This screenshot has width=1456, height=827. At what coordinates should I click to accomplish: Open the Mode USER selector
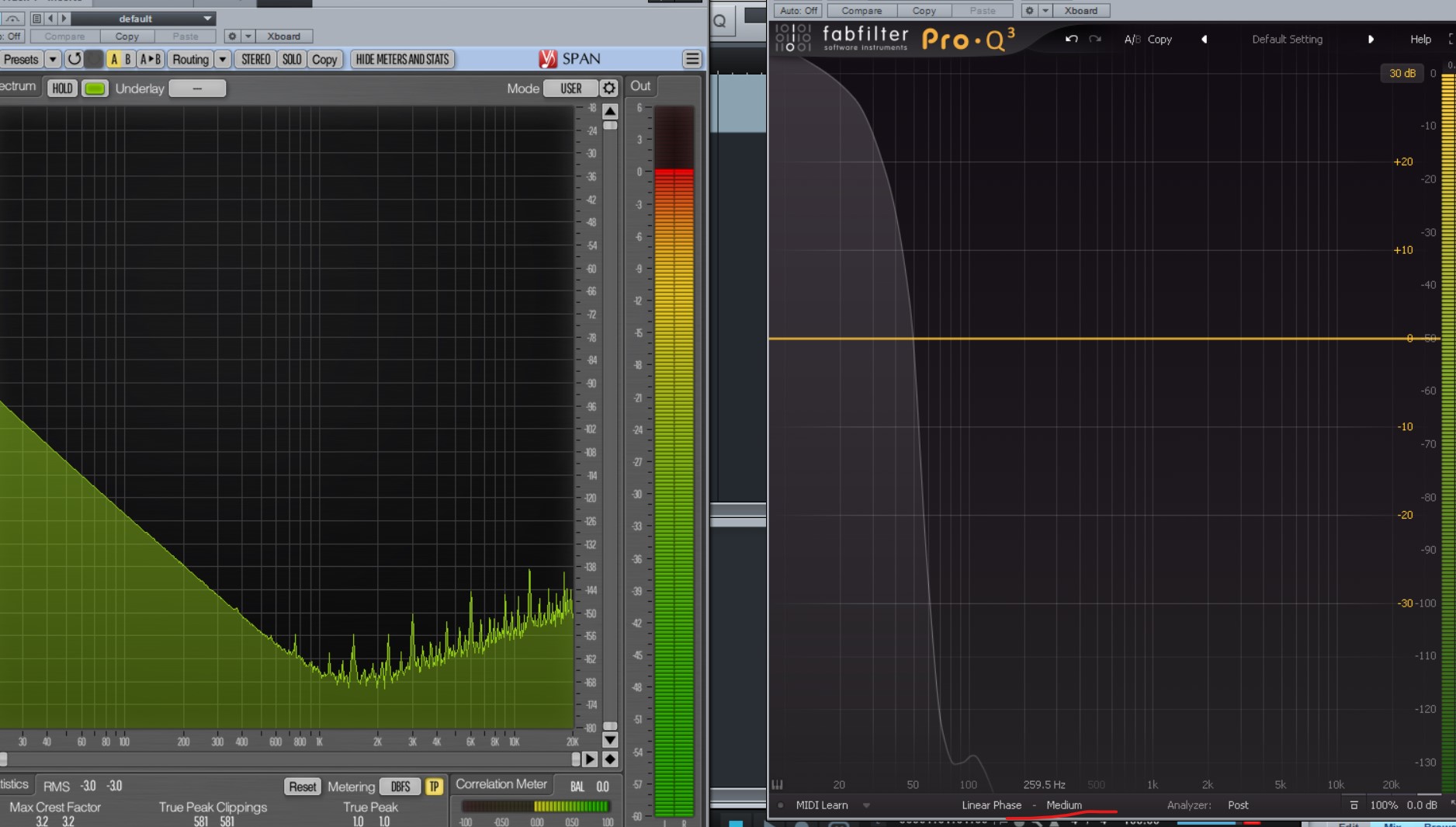click(x=570, y=89)
